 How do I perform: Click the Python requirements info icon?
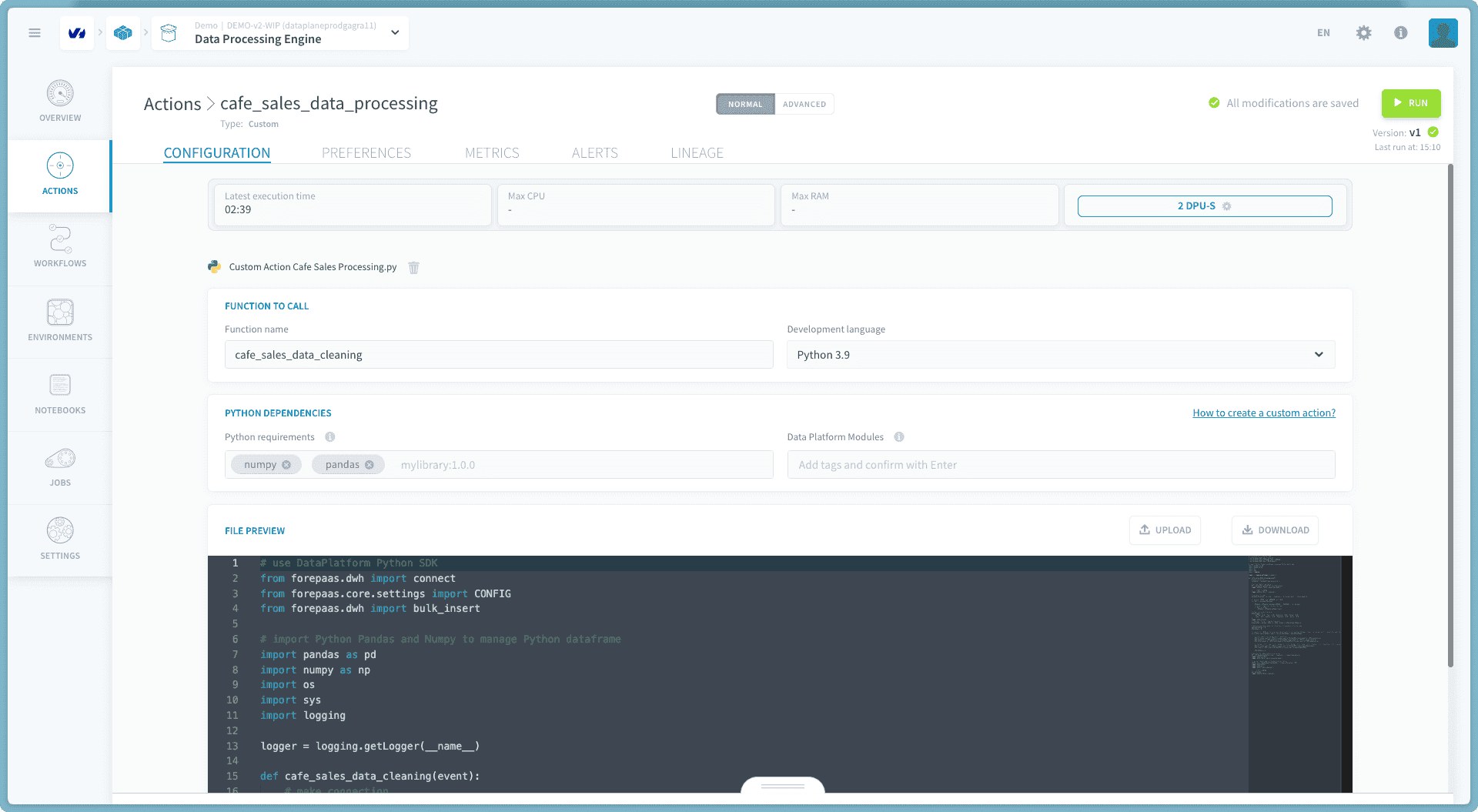(x=330, y=437)
